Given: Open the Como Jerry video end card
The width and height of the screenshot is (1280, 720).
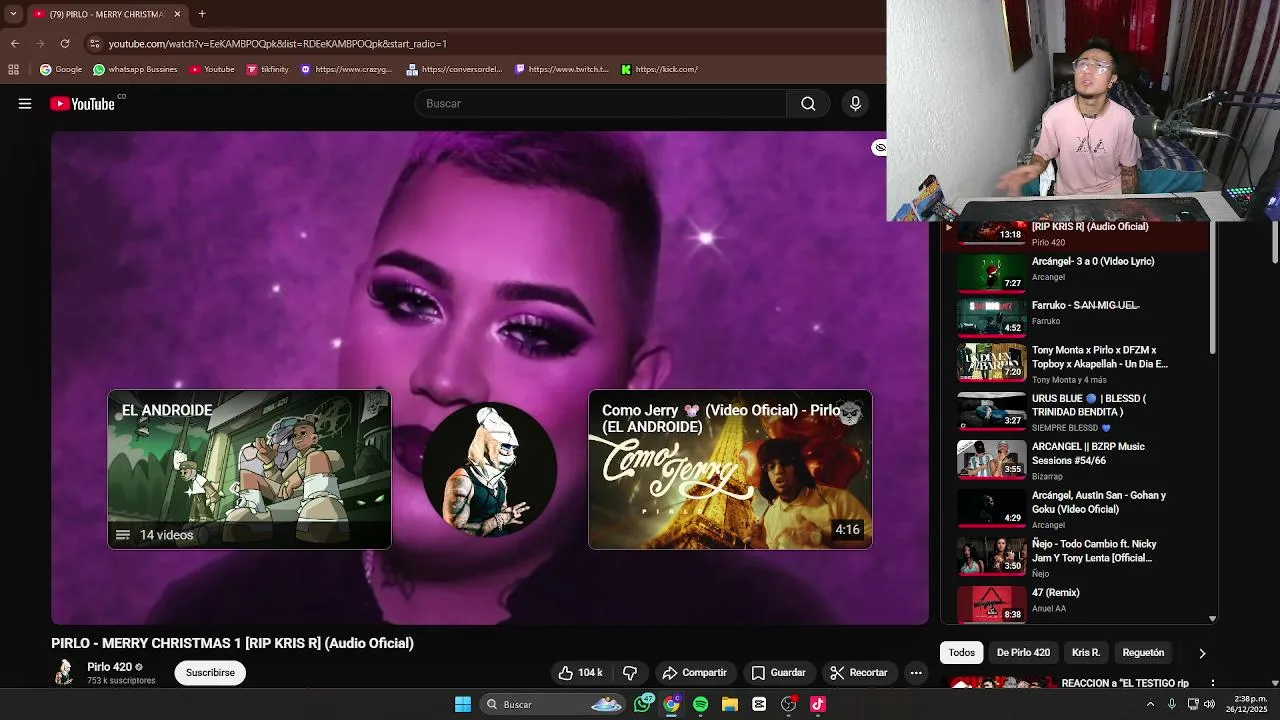Looking at the screenshot, I should pos(730,469).
